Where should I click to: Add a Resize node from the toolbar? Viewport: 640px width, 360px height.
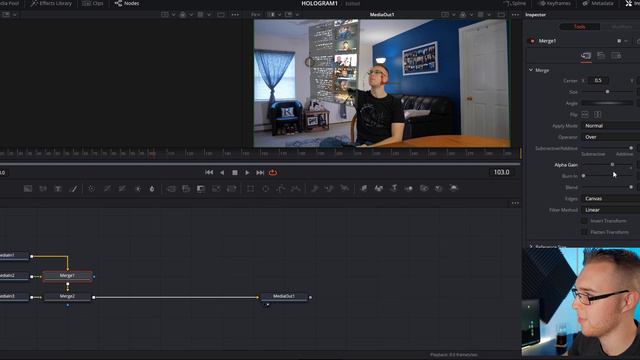pos(216,189)
